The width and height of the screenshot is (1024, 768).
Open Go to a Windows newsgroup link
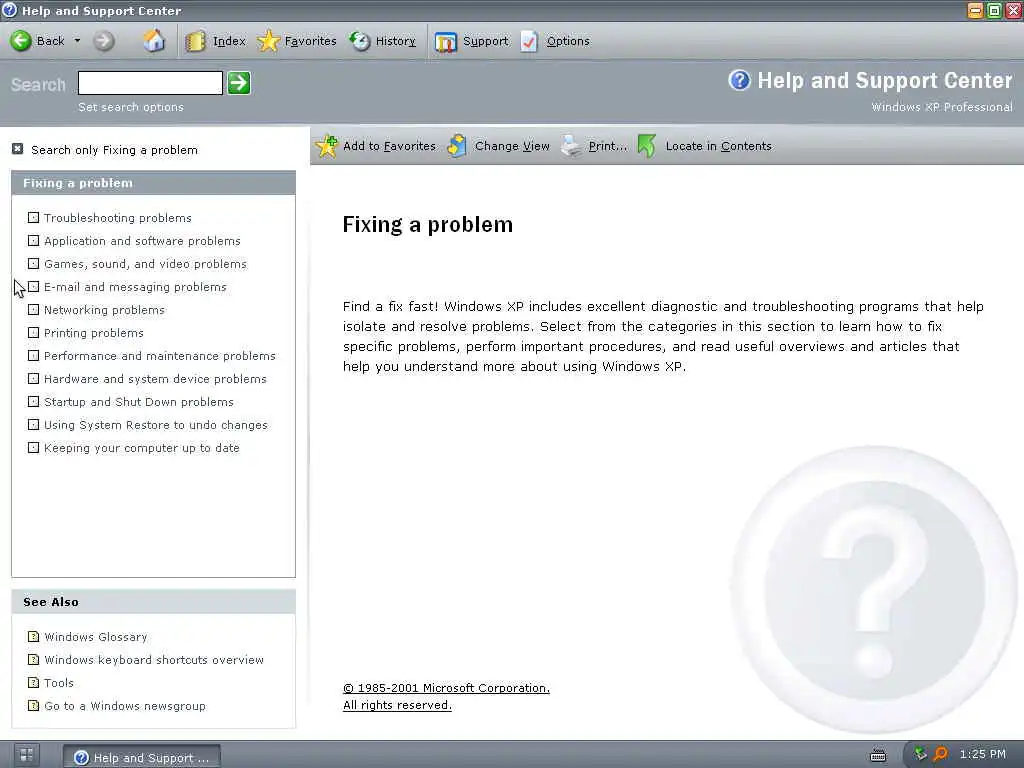pos(125,706)
